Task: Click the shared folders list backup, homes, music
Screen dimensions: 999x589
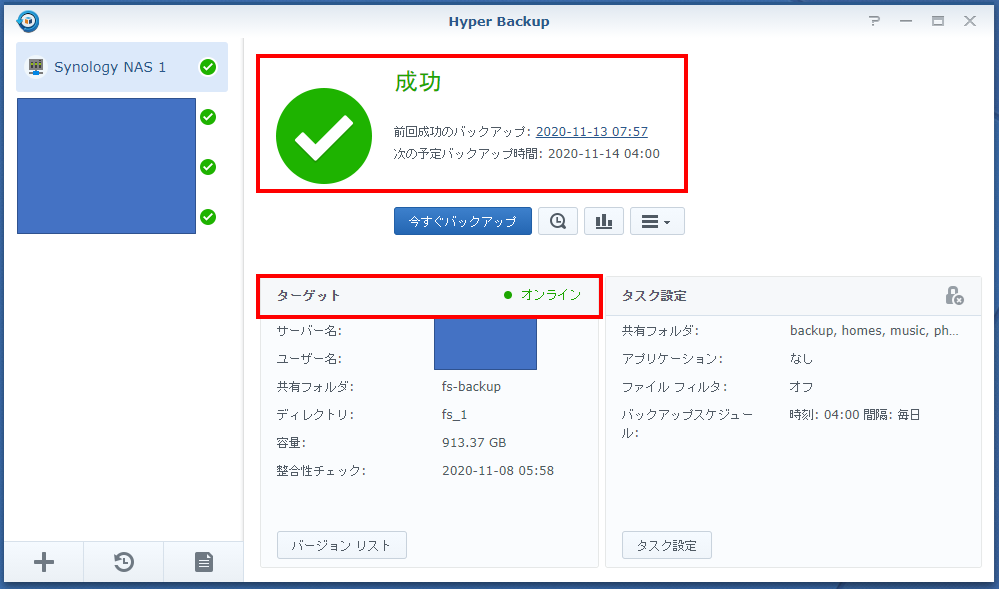Action: tap(874, 331)
